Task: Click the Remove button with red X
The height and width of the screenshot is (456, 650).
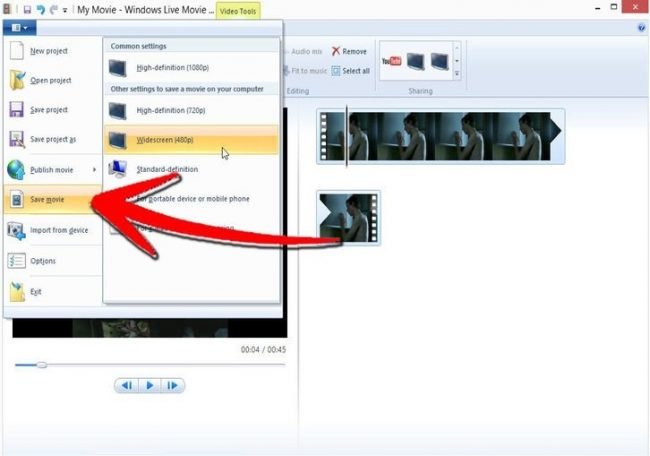Action: 348,51
